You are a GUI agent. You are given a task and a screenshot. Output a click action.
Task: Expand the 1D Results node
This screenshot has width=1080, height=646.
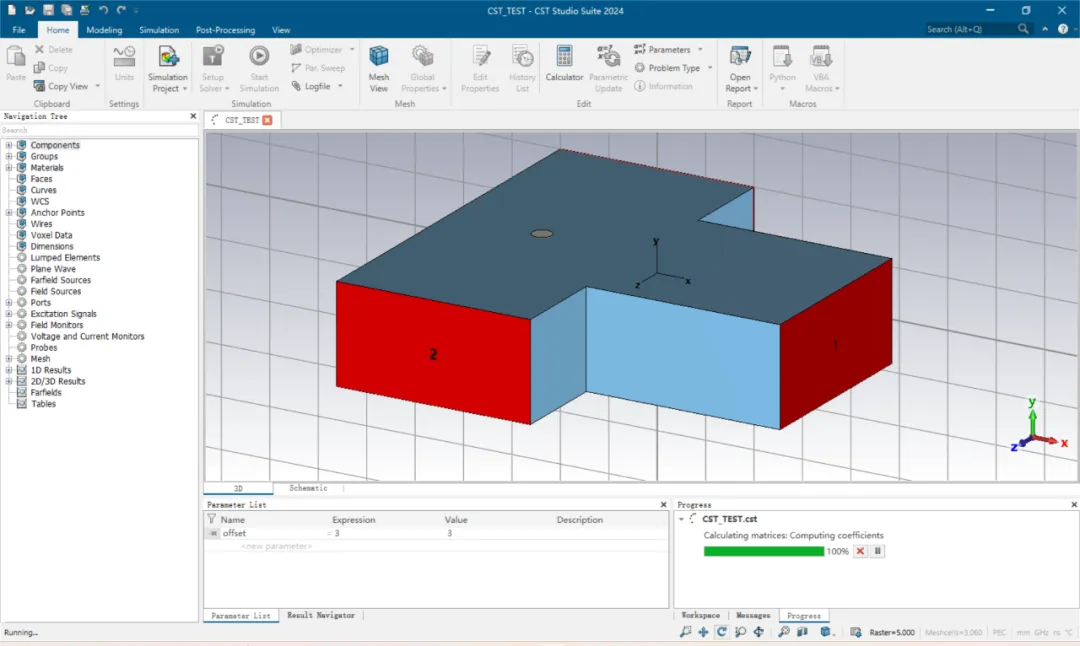coord(9,370)
